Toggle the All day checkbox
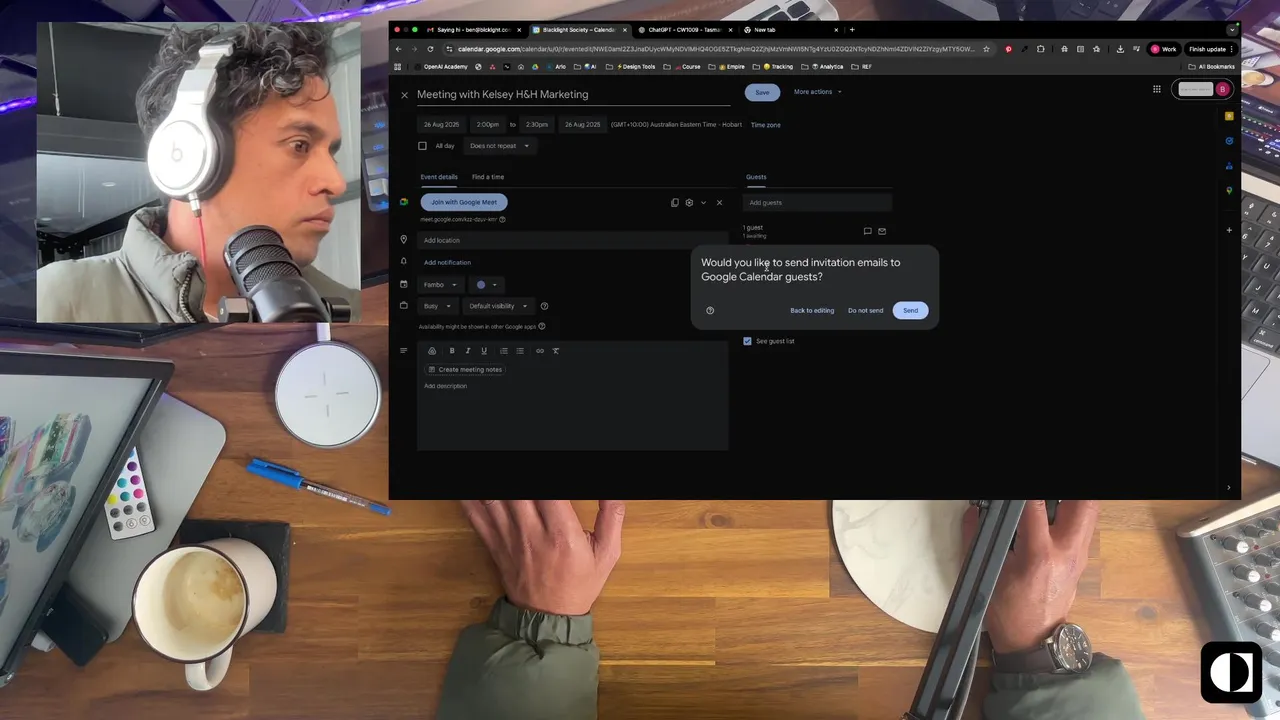Image resolution: width=1280 pixels, height=720 pixels. click(422, 146)
